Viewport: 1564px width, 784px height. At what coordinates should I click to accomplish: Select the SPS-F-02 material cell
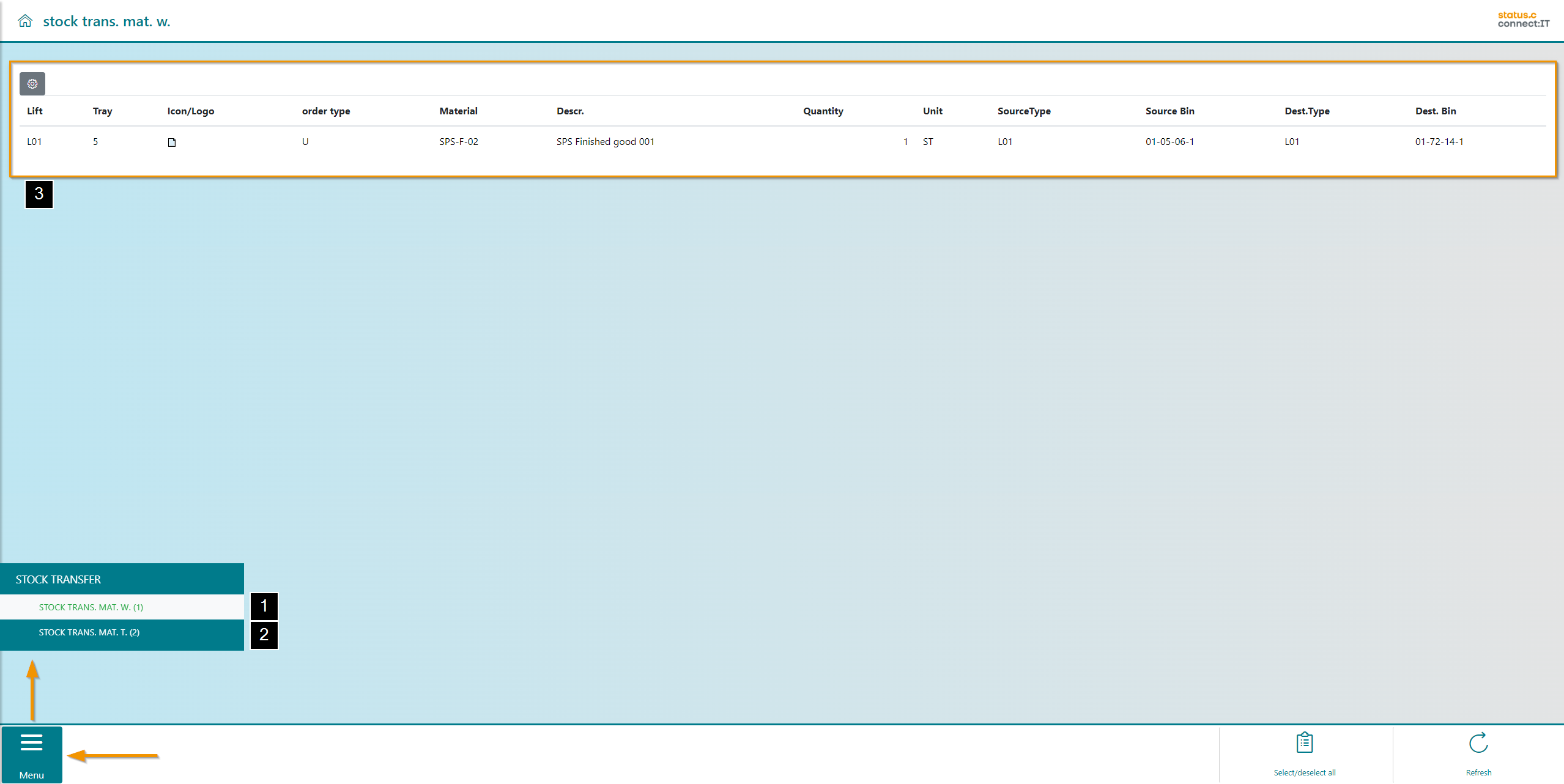click(x=458, y=141)
